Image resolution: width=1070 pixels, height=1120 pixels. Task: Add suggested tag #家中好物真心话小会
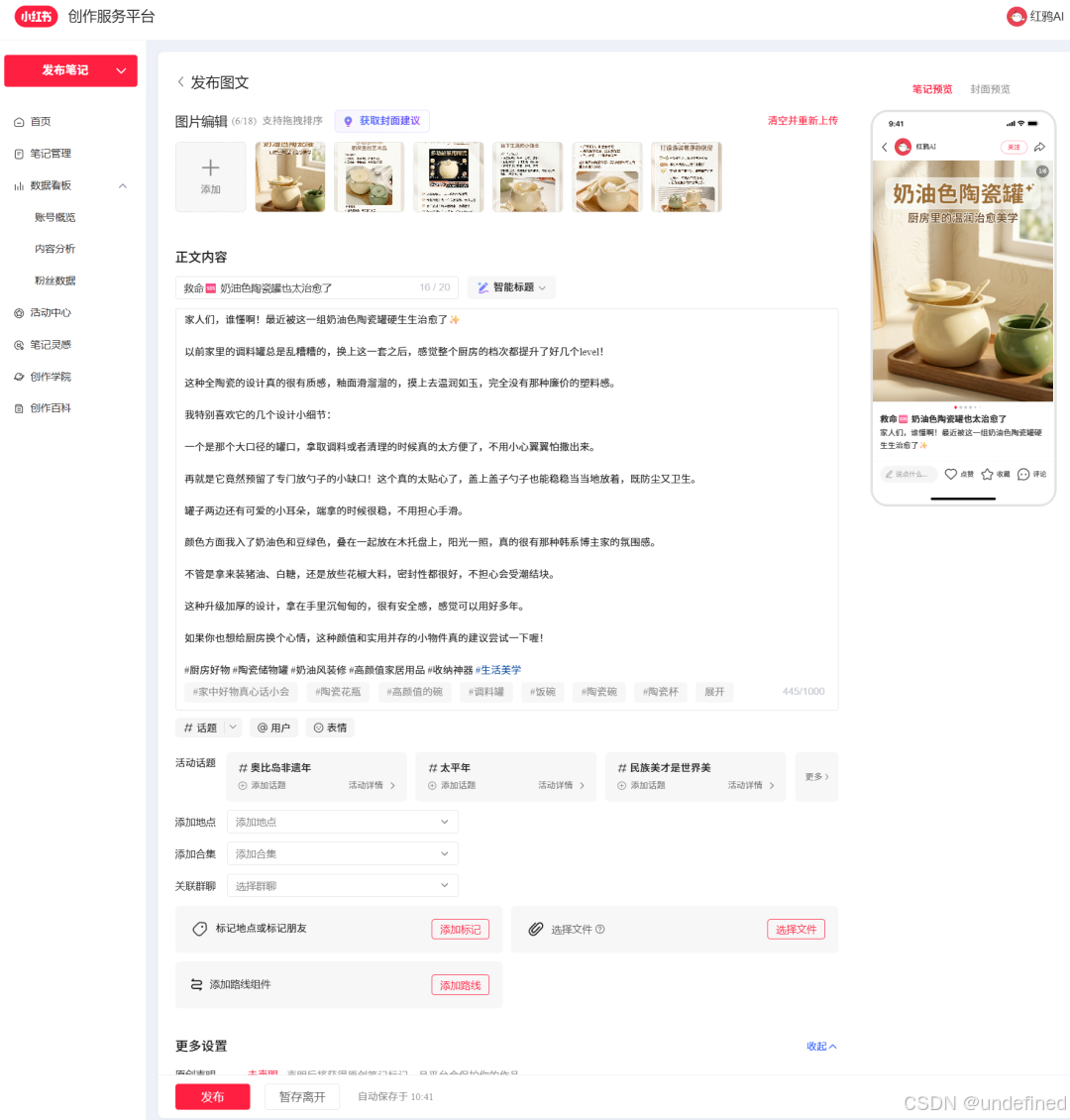click(x=242, y=692)
